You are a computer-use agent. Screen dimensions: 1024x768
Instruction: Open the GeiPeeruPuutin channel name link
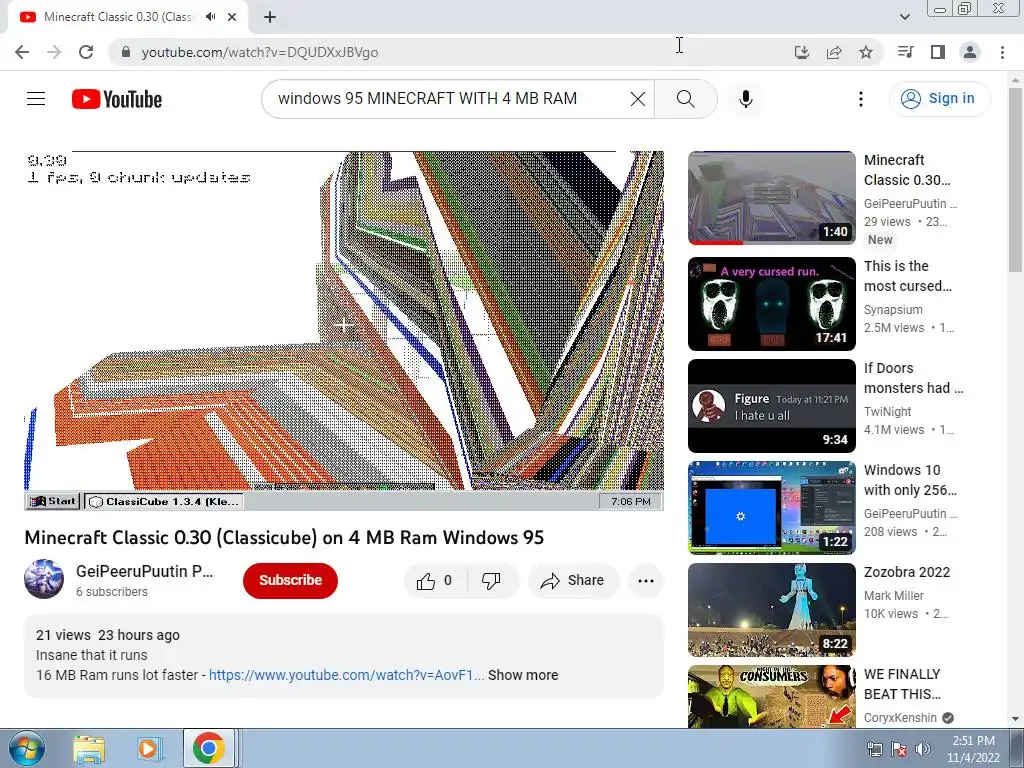click(144, 571)
